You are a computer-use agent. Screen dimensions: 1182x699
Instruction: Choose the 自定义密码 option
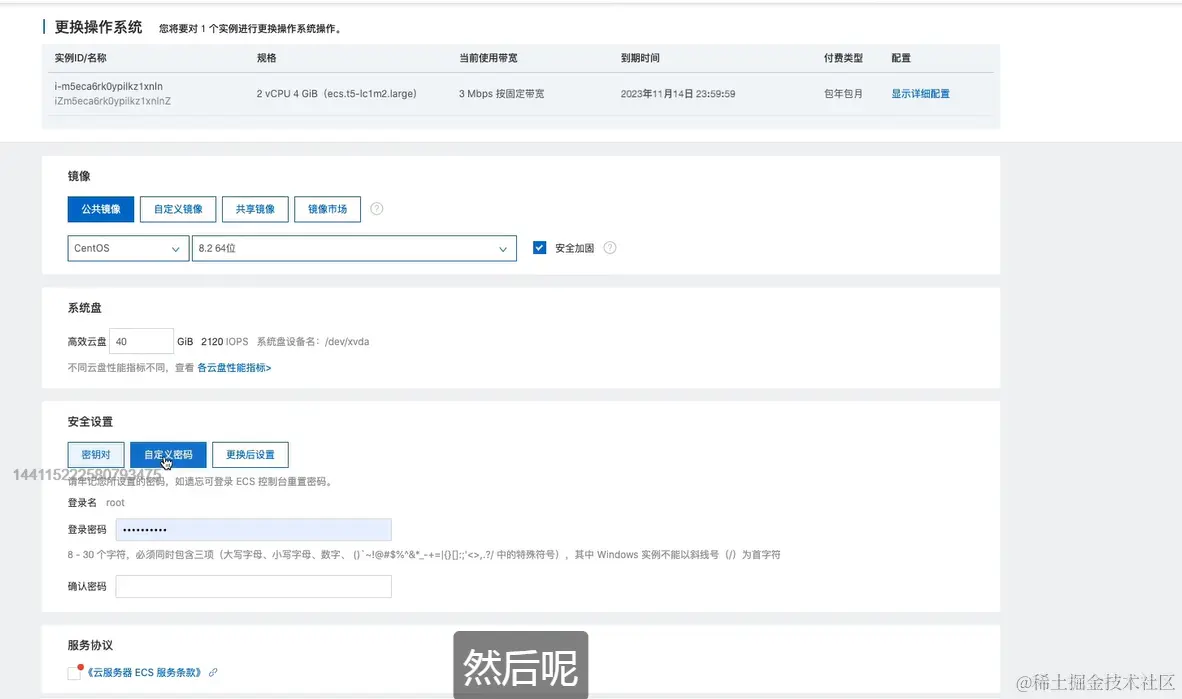tap(168, 455)
